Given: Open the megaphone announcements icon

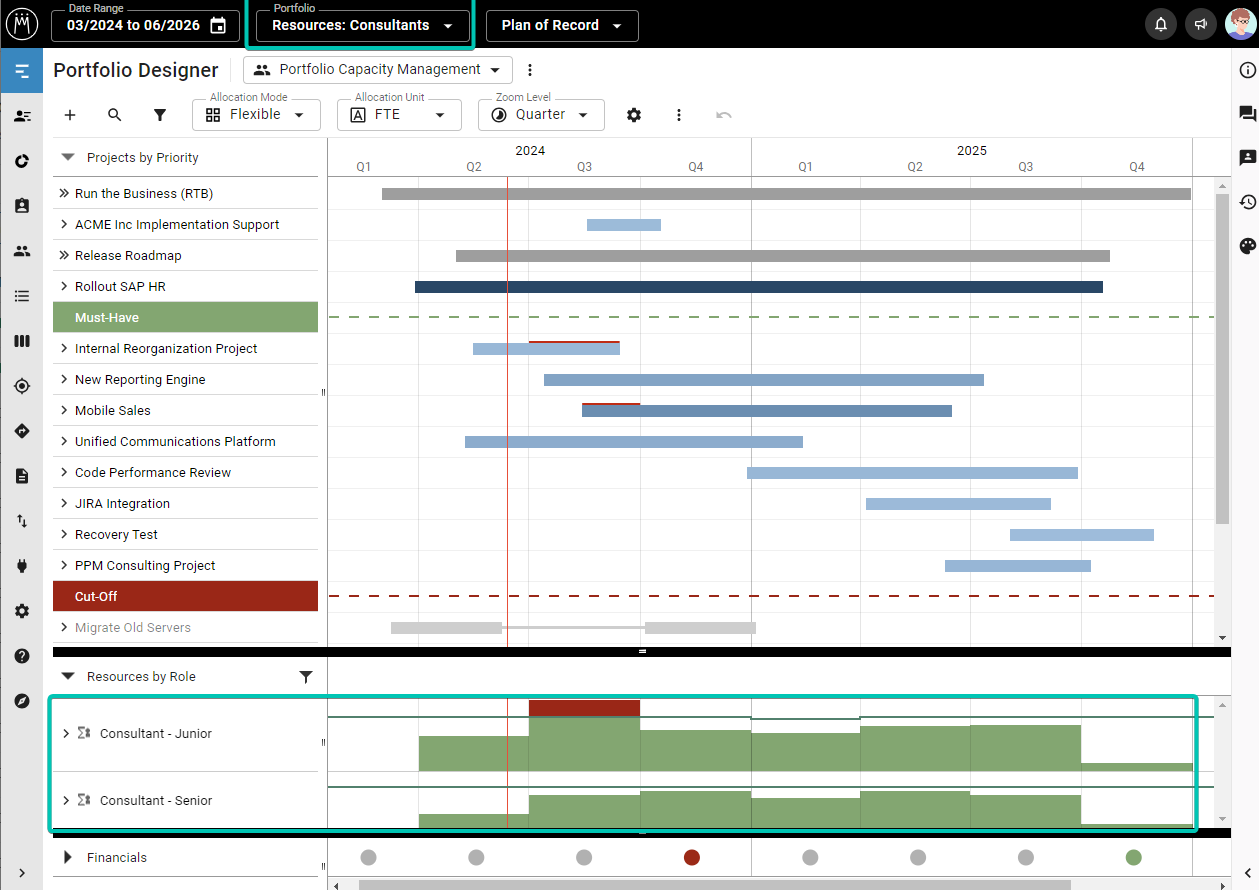Looking at the screenshot, I should pos(1200,25).
